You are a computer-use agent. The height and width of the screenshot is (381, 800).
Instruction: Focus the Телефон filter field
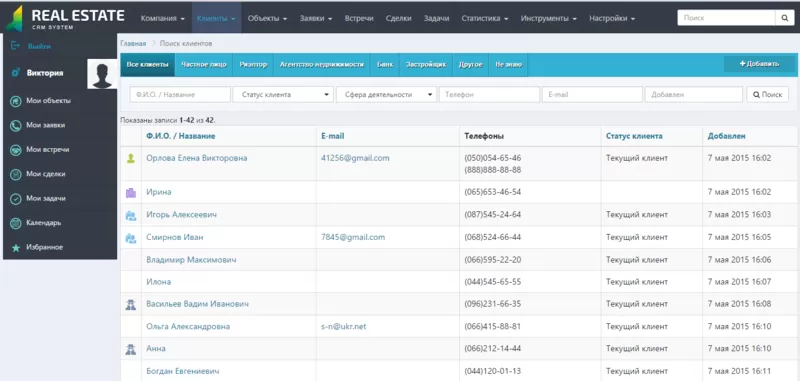point(489,94)
